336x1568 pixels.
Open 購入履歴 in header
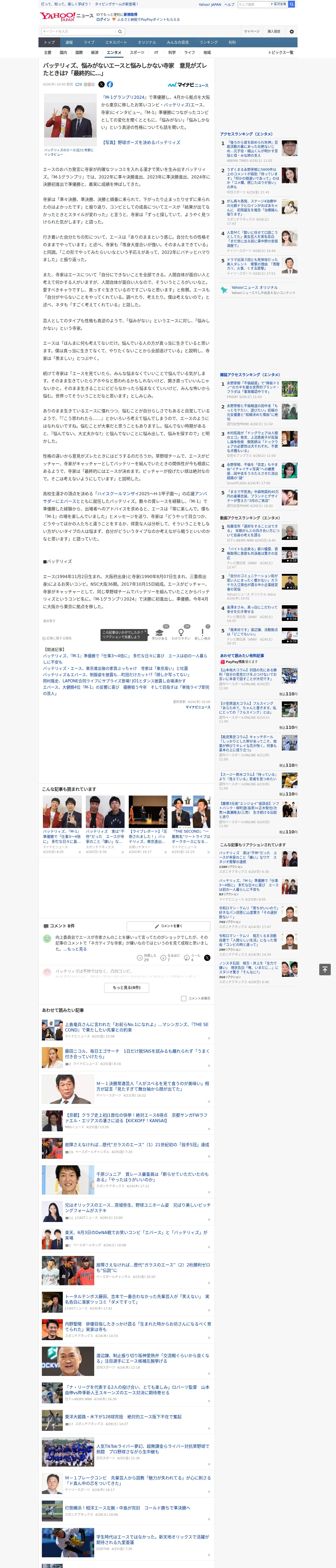(274, 32)
